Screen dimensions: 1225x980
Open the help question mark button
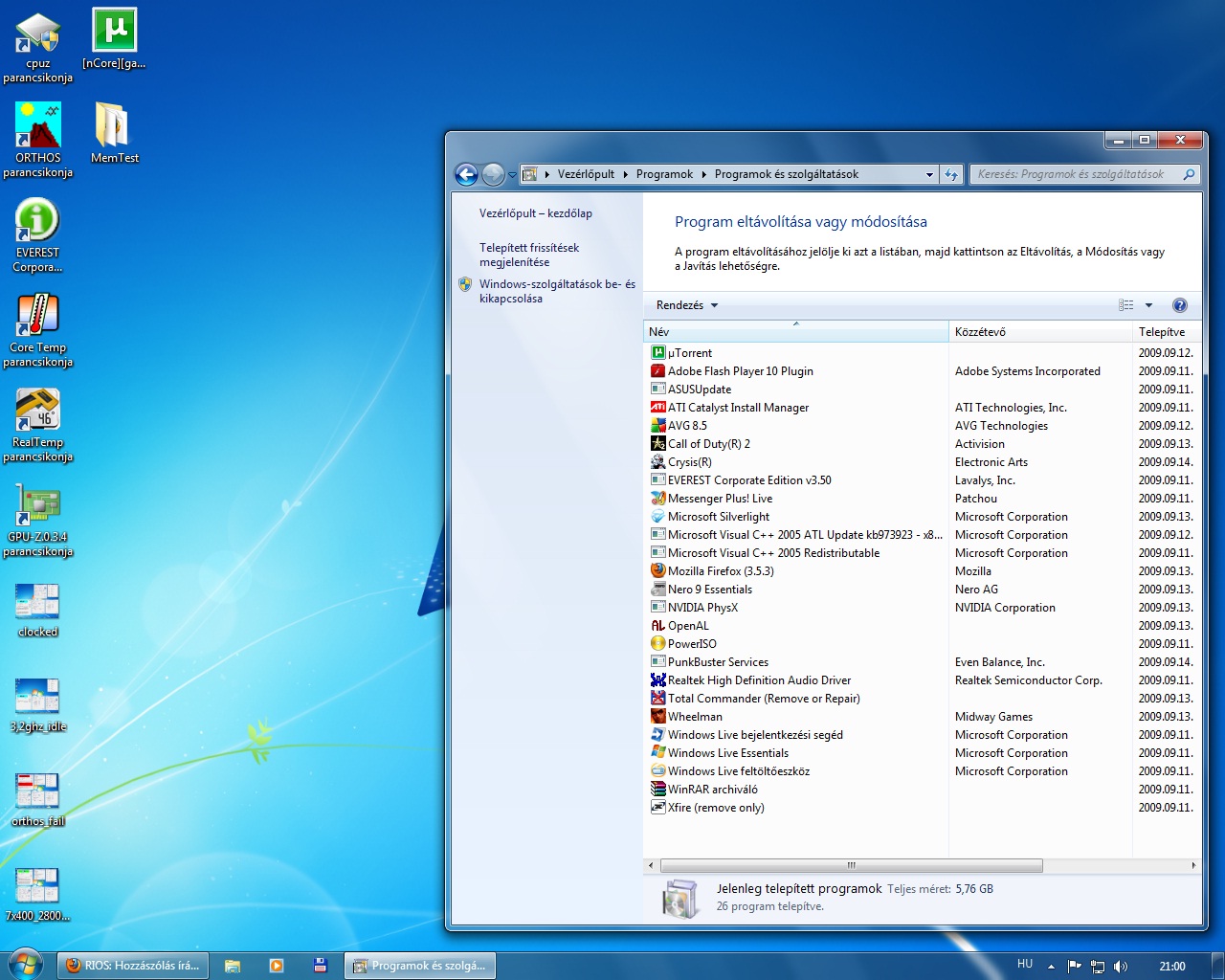point(1179,305)
